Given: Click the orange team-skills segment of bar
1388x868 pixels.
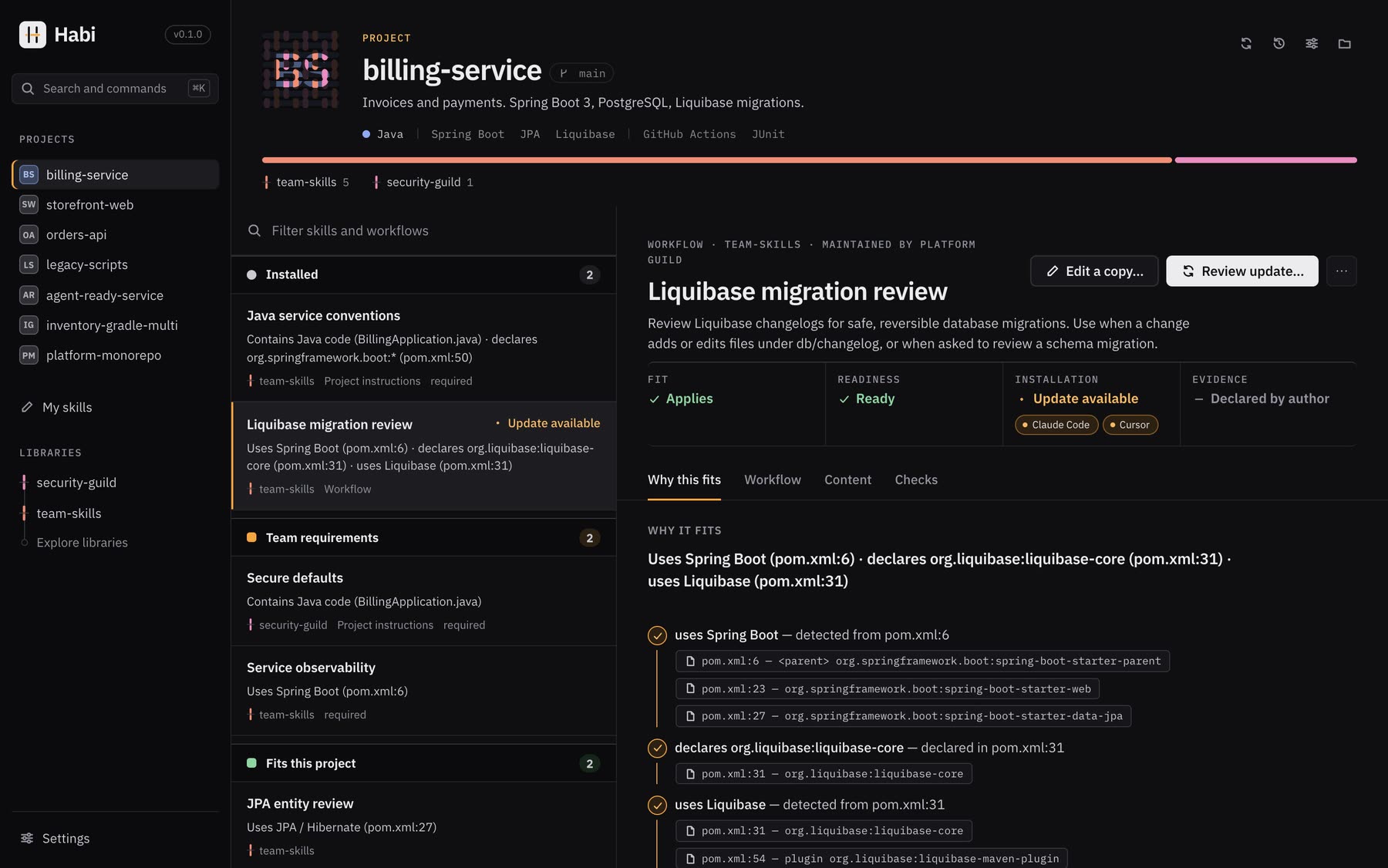Looking at the screenshot, I should coord(717,160).
